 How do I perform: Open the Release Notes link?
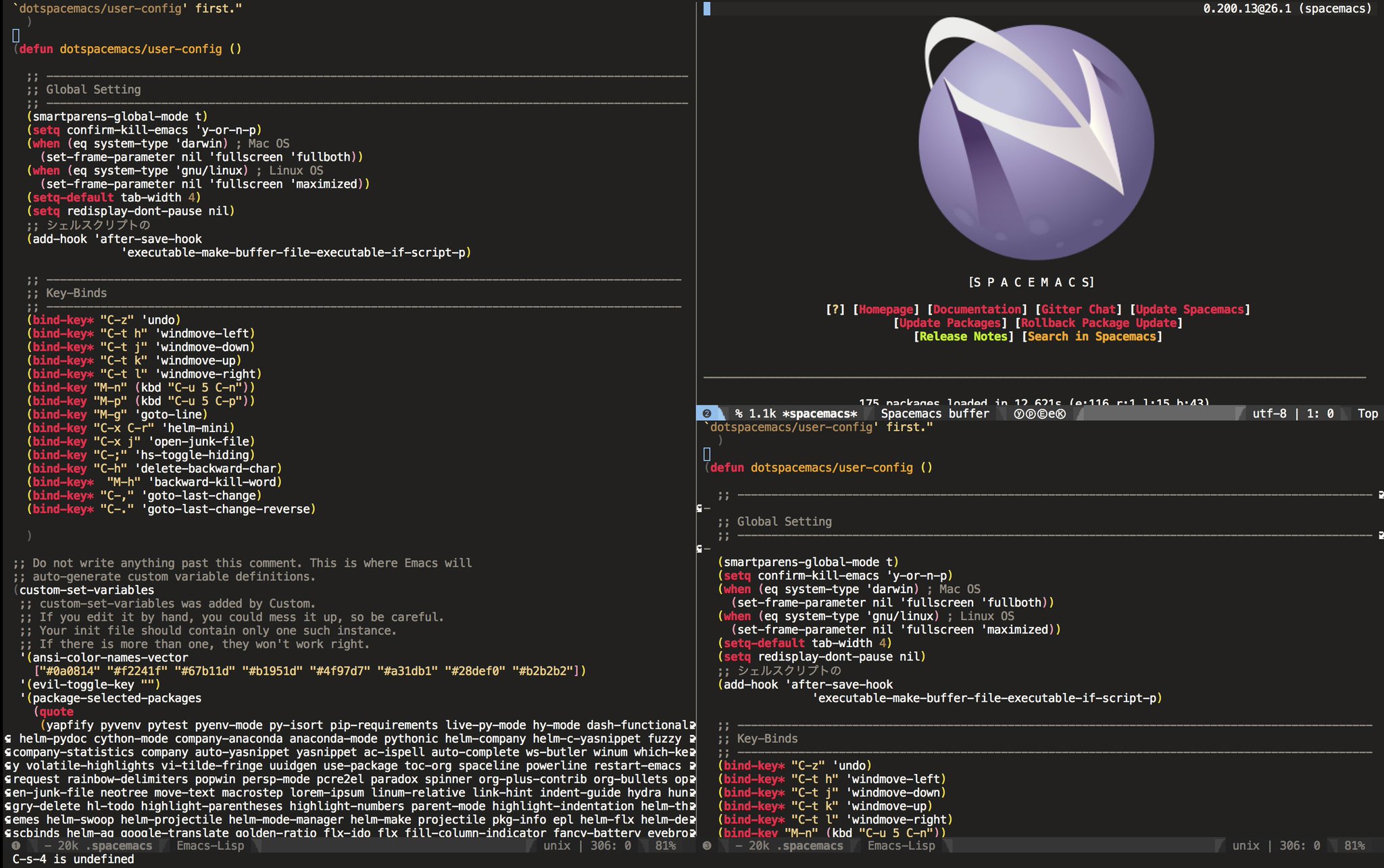click(964, 336)
